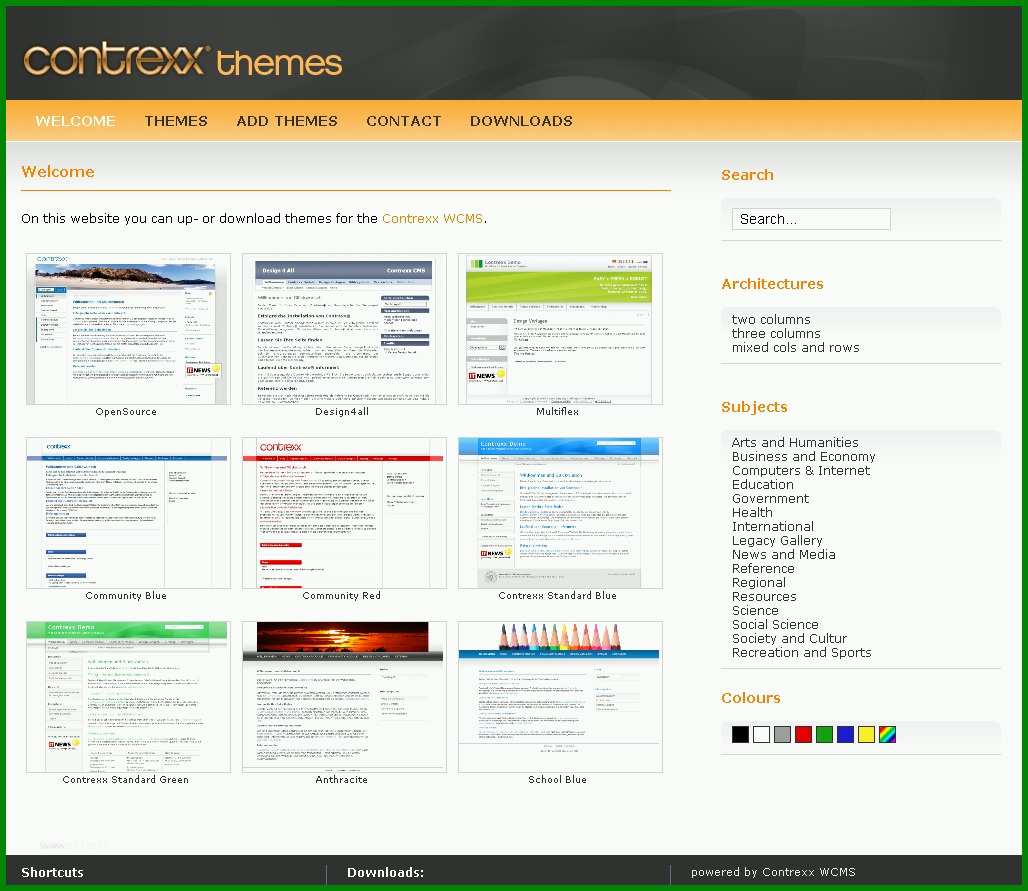1028x891 pixels.
Task: Click the Community Blue caption
Action: click(126, 596)
